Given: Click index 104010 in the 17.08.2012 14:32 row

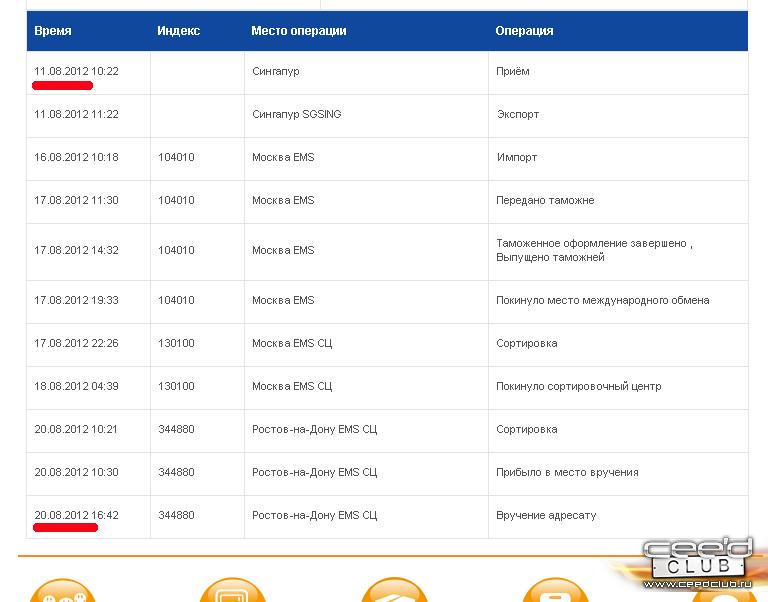Looking at the screenshot, I should [176, 250].
